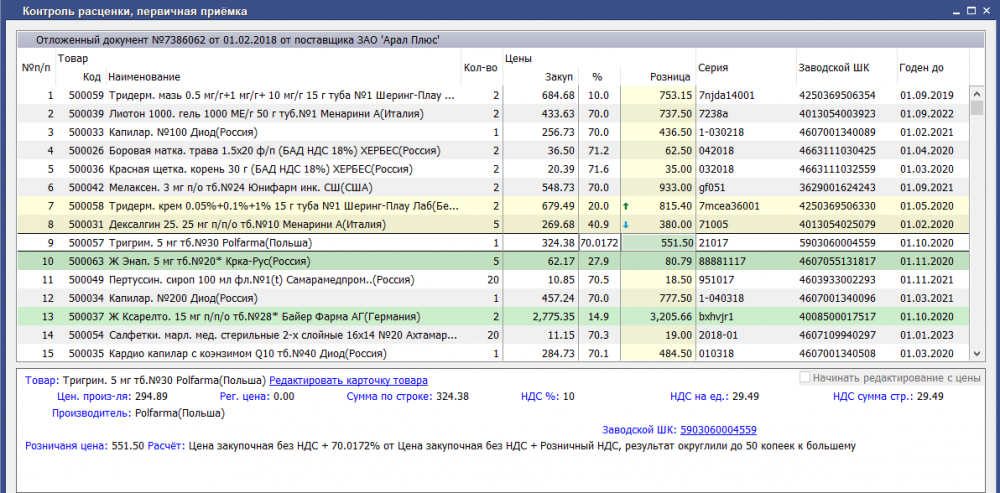Open factory barcode link 5903060004559
This screenshot has height=493, width=1000.
tap(718, 430)
